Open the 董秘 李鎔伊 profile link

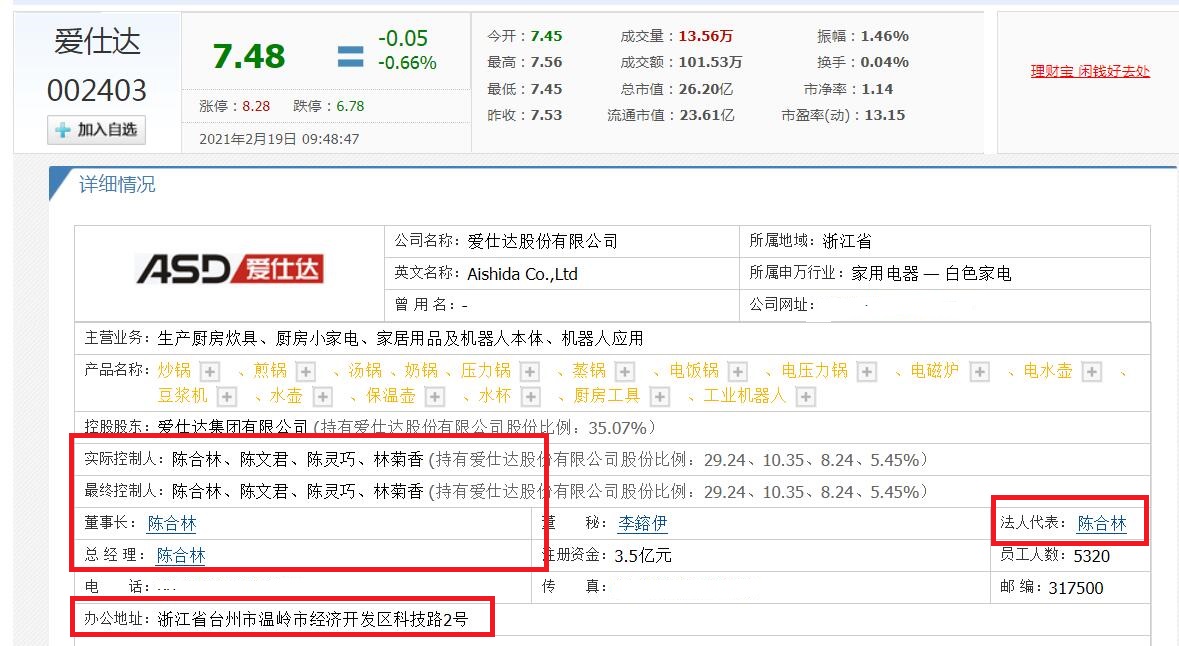pyautogui.click(x=643, y=523)
